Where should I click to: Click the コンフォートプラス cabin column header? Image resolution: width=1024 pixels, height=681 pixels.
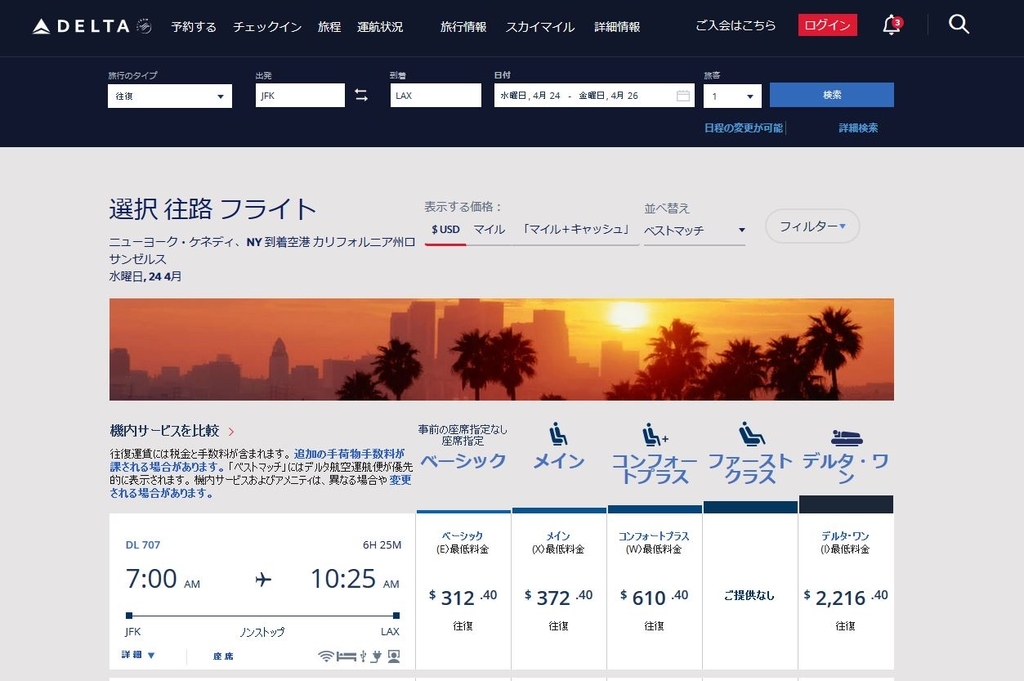654,469
